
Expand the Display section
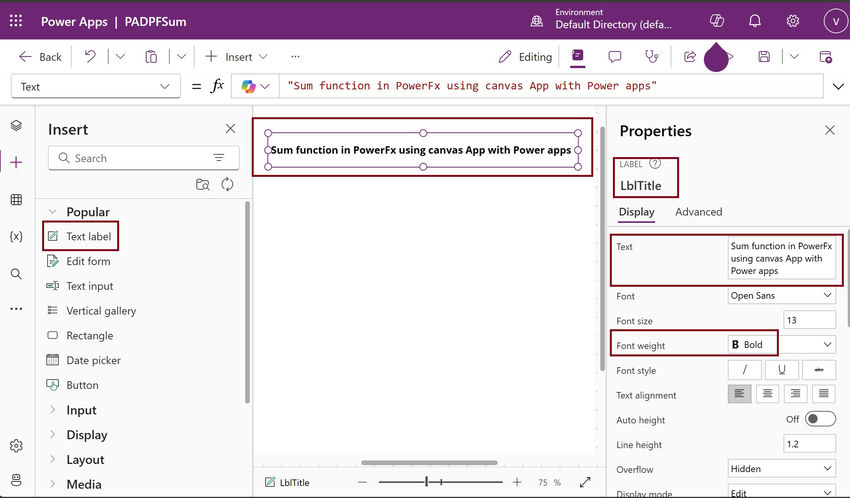(53, 435)
